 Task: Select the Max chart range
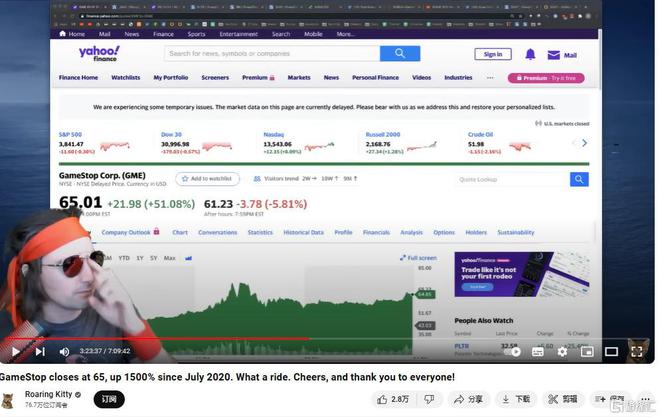[169, 258]
